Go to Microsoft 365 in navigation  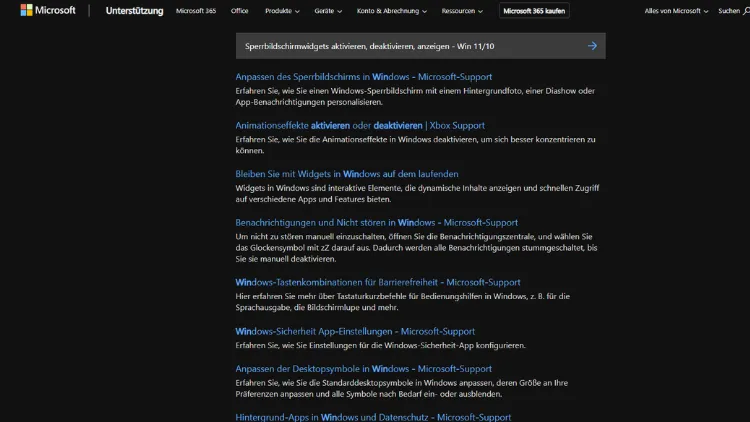pyautogui.click(x=196, y=11)
